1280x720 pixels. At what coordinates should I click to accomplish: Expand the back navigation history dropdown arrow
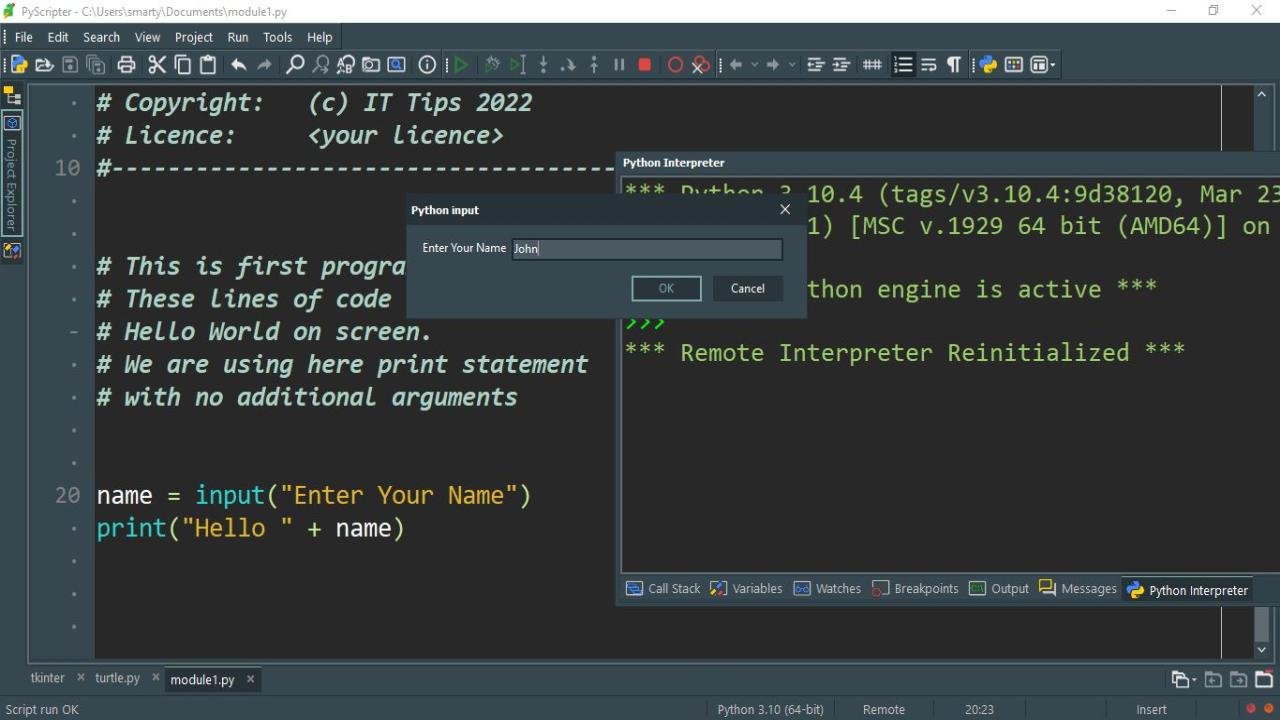click(755, 65)
